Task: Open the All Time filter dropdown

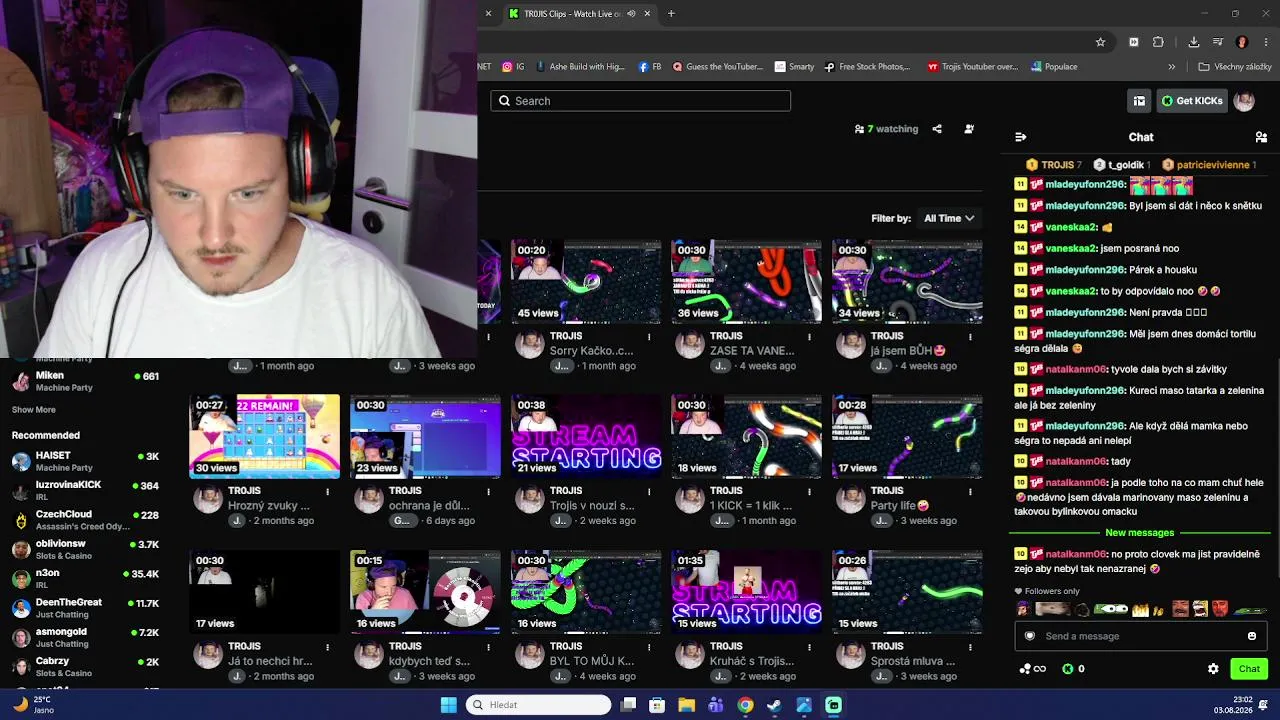Action: pos(949,218)
